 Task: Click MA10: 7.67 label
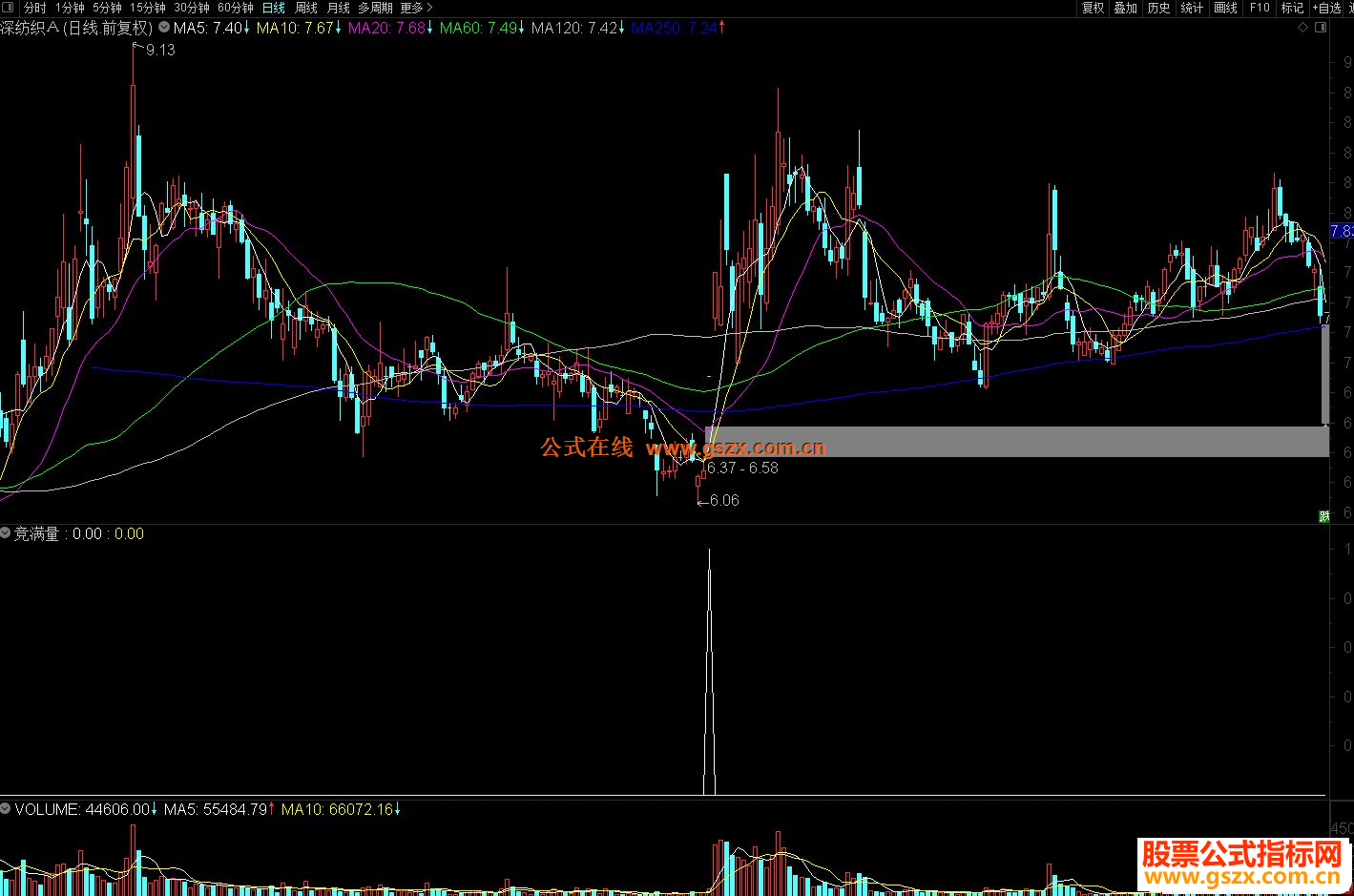point(295,28)
